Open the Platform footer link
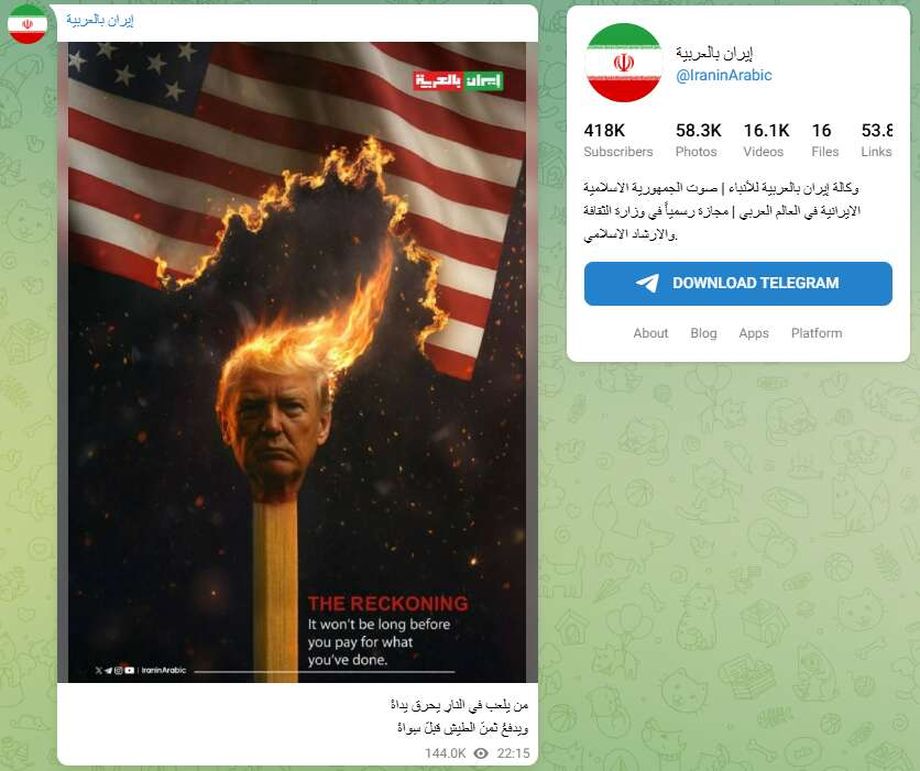 [816, 333]
